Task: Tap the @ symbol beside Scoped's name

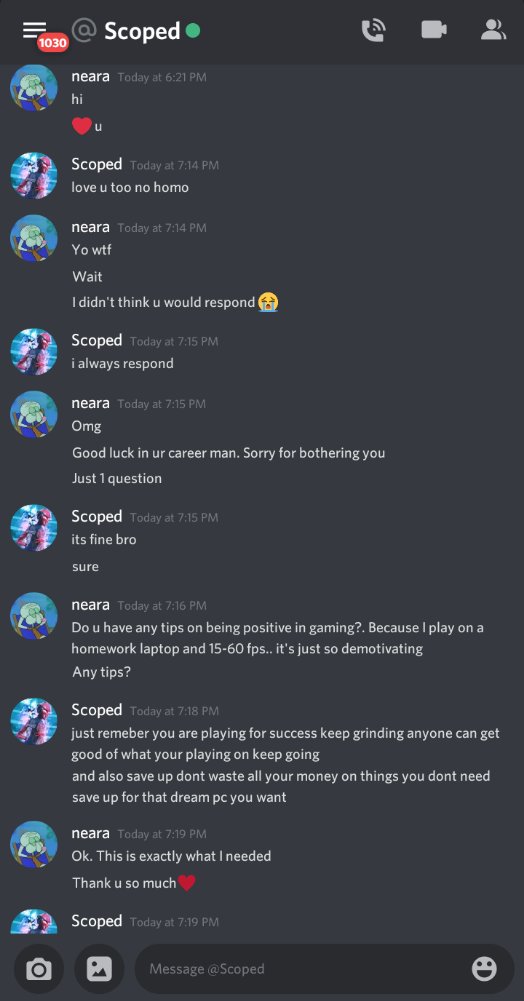Action: tap(83, 30)
